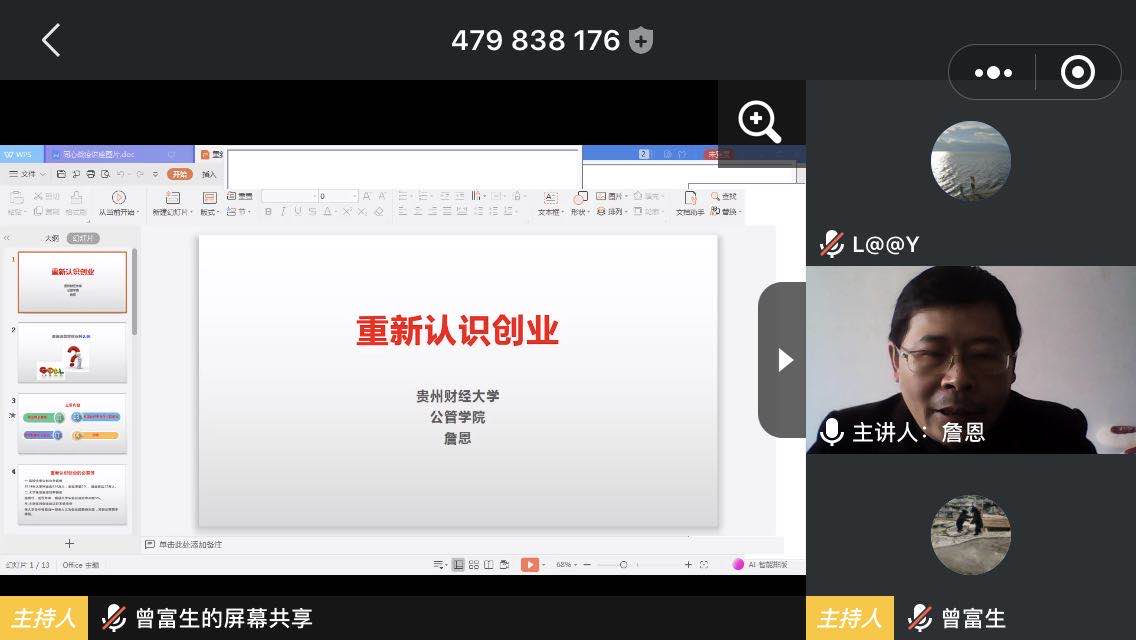Open the three-dots mini program menu
The height and width of the screenshot is (640, 1136).
(x=993, y=72)
